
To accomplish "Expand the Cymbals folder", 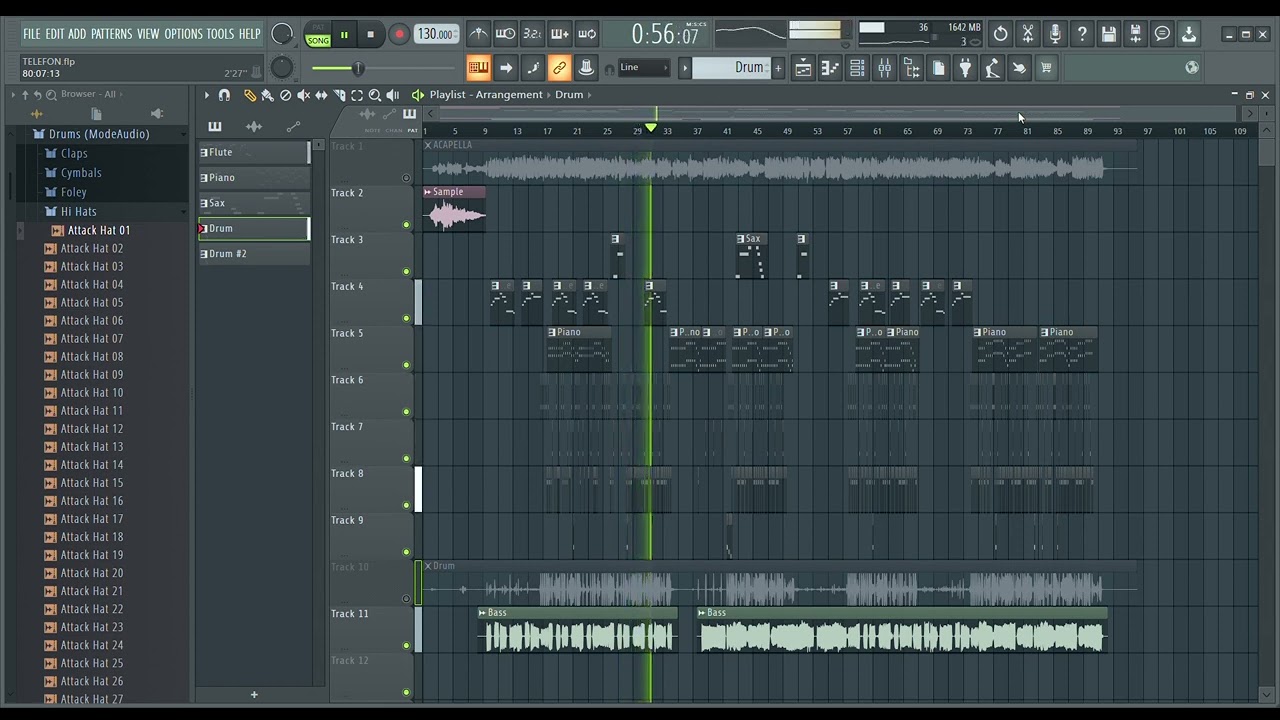I will (x=81, y=173).
